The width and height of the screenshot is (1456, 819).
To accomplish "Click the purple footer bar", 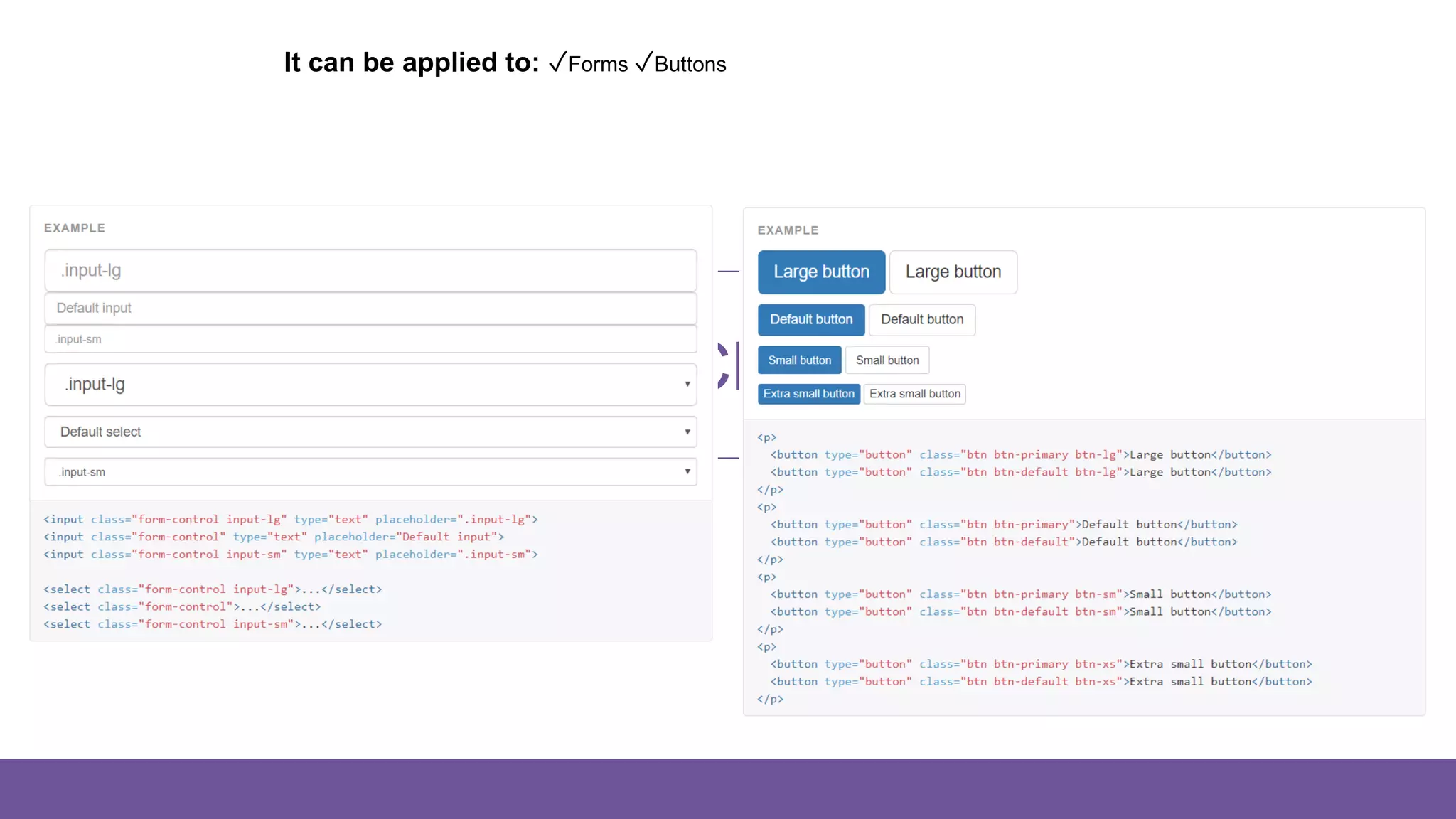I will point(728,788).
